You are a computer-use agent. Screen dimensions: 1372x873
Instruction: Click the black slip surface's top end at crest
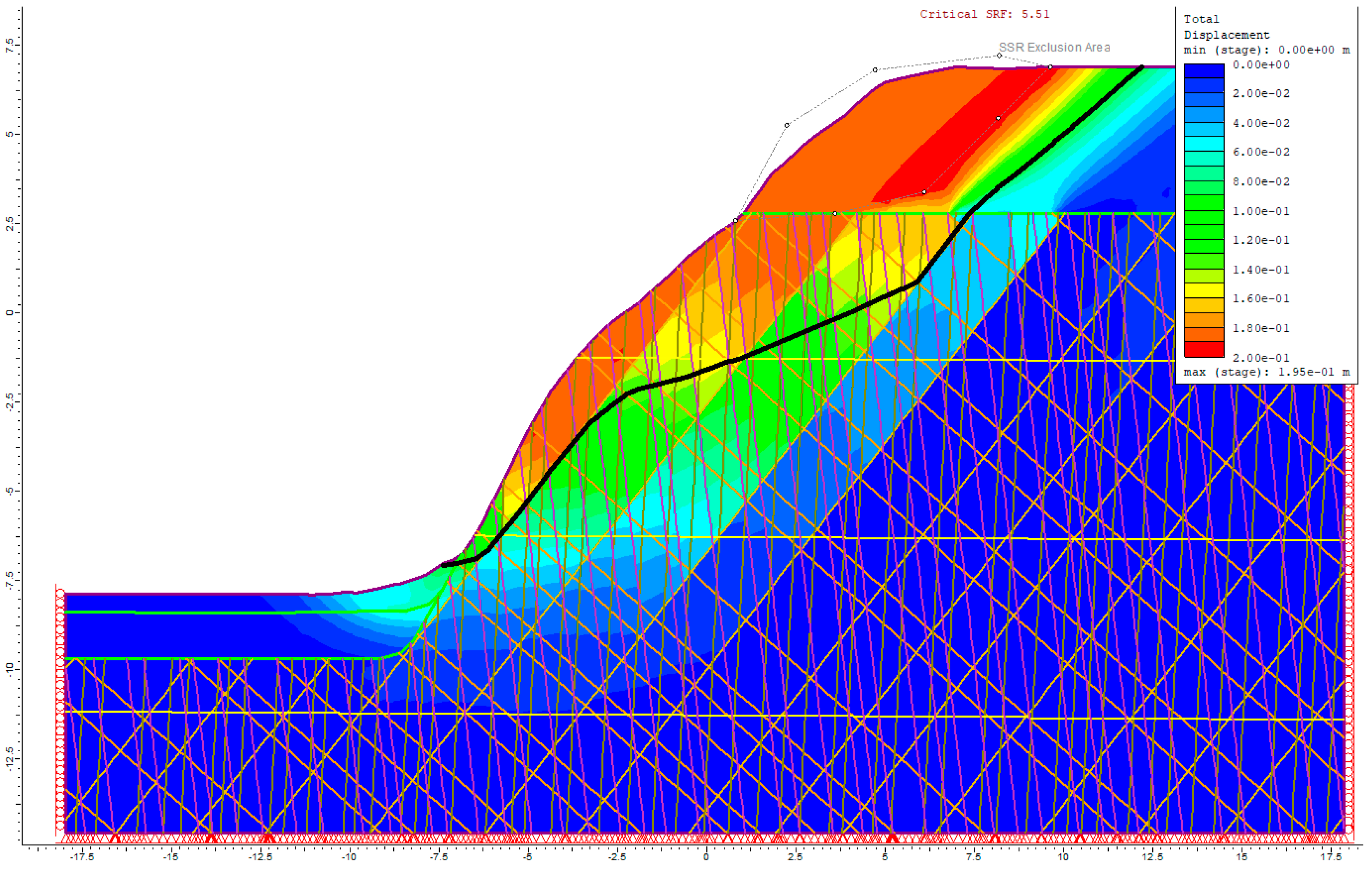[x=1141, y=67]
